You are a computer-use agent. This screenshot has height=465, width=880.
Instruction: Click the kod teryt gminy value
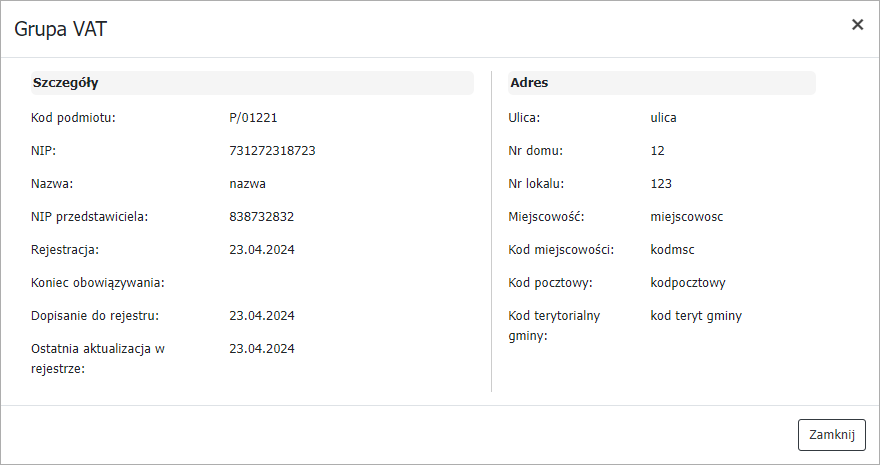pyautogui.click(x=696, y=316)
